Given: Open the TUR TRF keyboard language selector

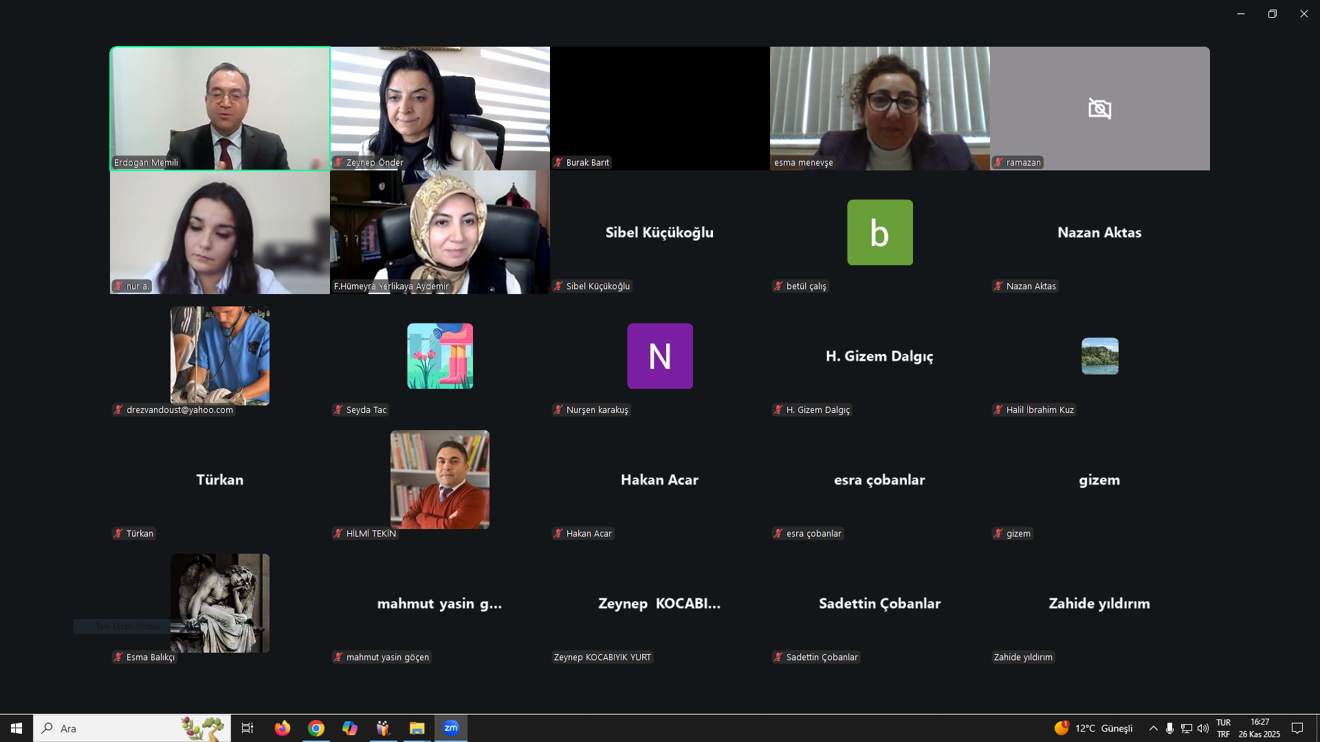Looking at the screenshot, I should (1223, 728).
